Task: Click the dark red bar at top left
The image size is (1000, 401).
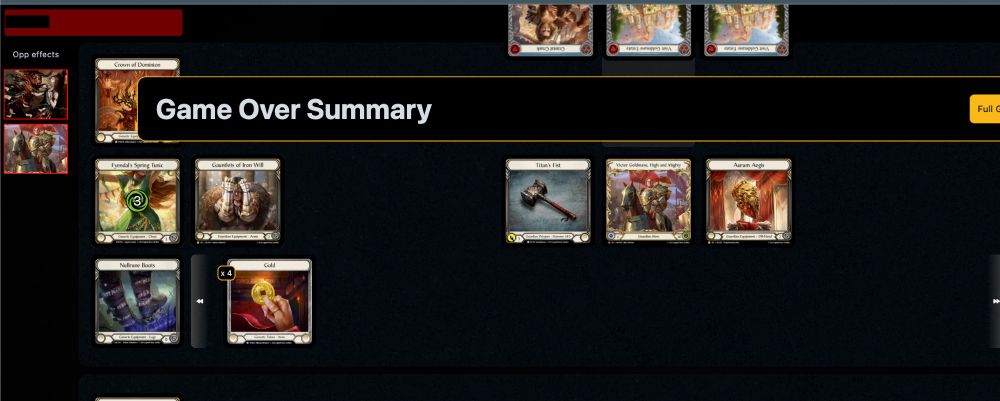Action: click(93, 22)
